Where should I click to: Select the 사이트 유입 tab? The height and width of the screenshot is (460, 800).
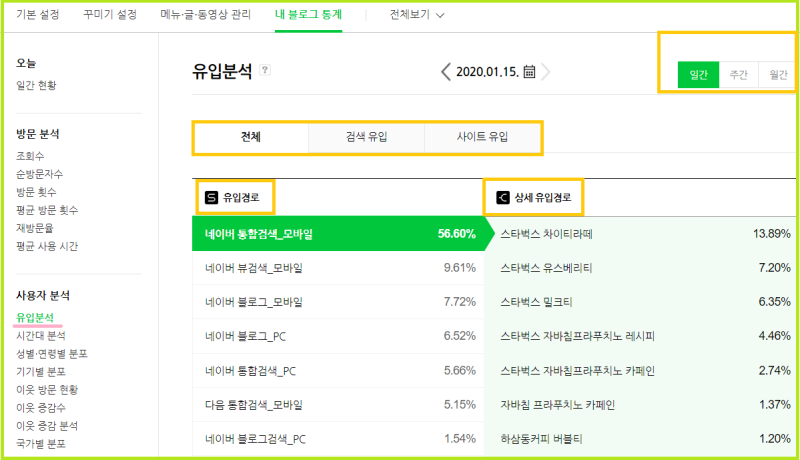(482, 137)
